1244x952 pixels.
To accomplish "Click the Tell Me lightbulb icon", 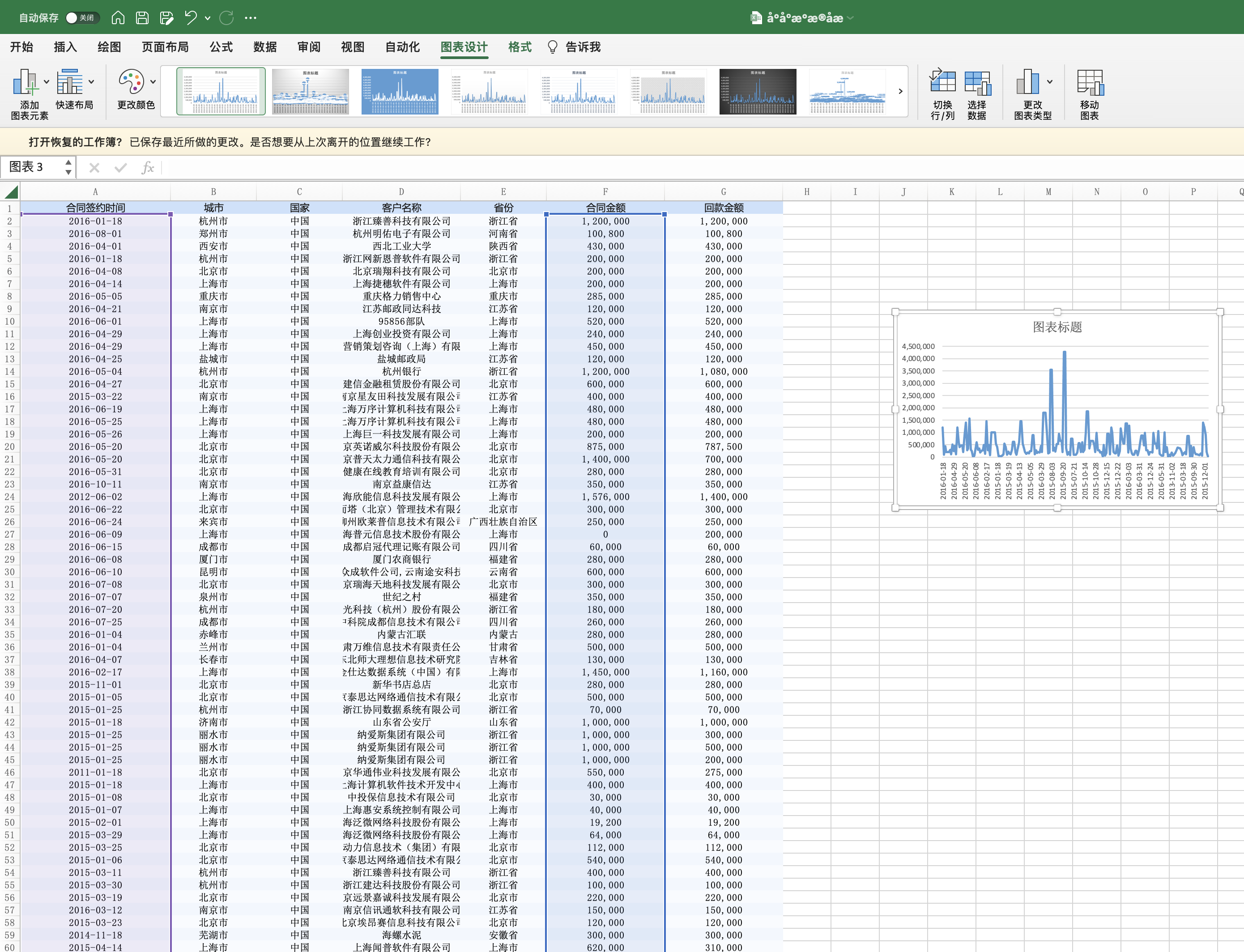I will click(553, 47).
